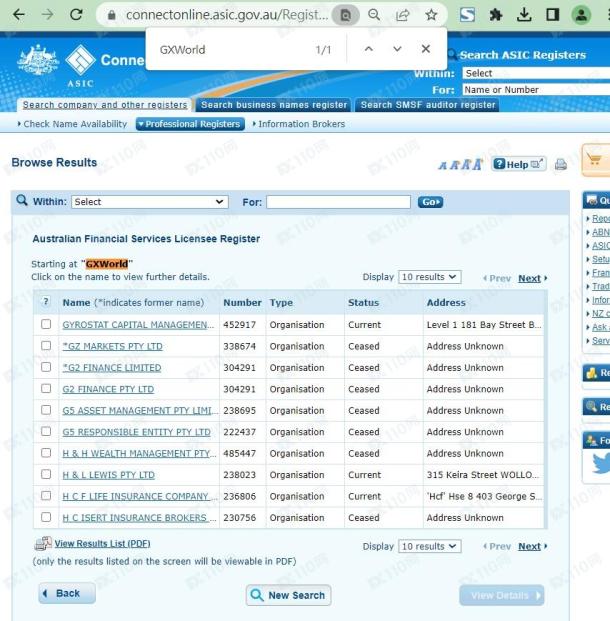The image size is (610, 621).
Task: Open Search company and other registers tab
Action: [x=105, y=105]
